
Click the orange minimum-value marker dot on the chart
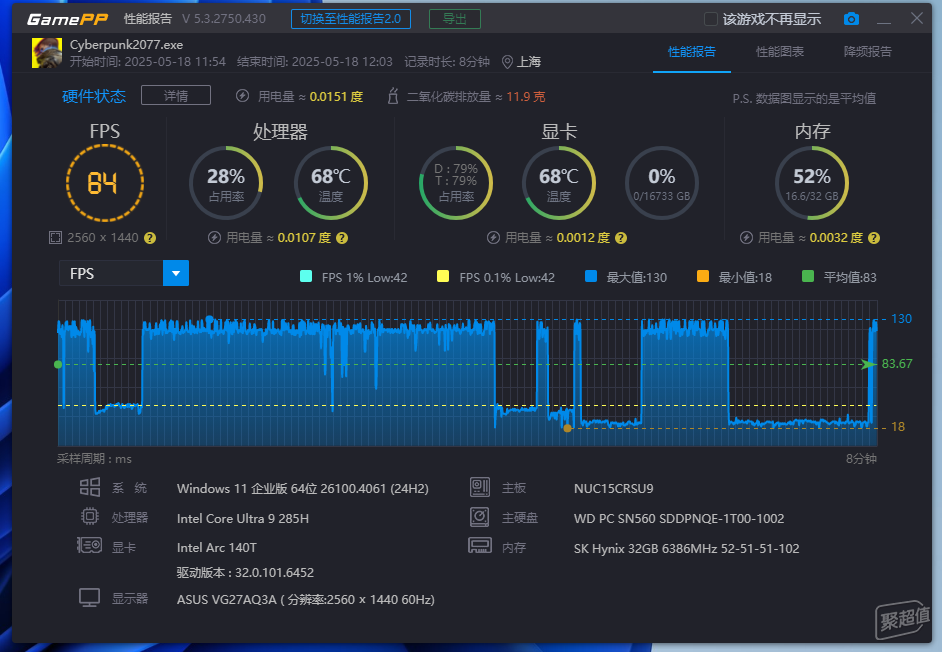(x=567, y=428)
